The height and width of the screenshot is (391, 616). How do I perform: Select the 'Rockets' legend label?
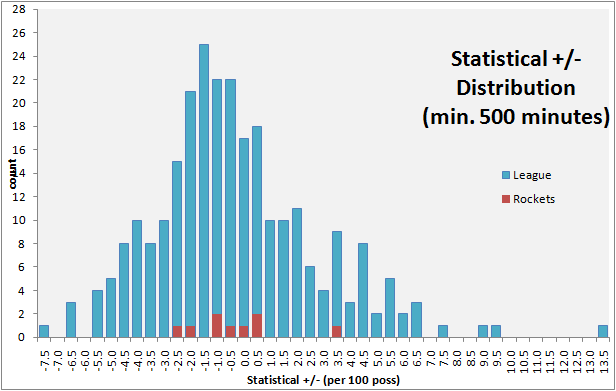coord(534,199)
